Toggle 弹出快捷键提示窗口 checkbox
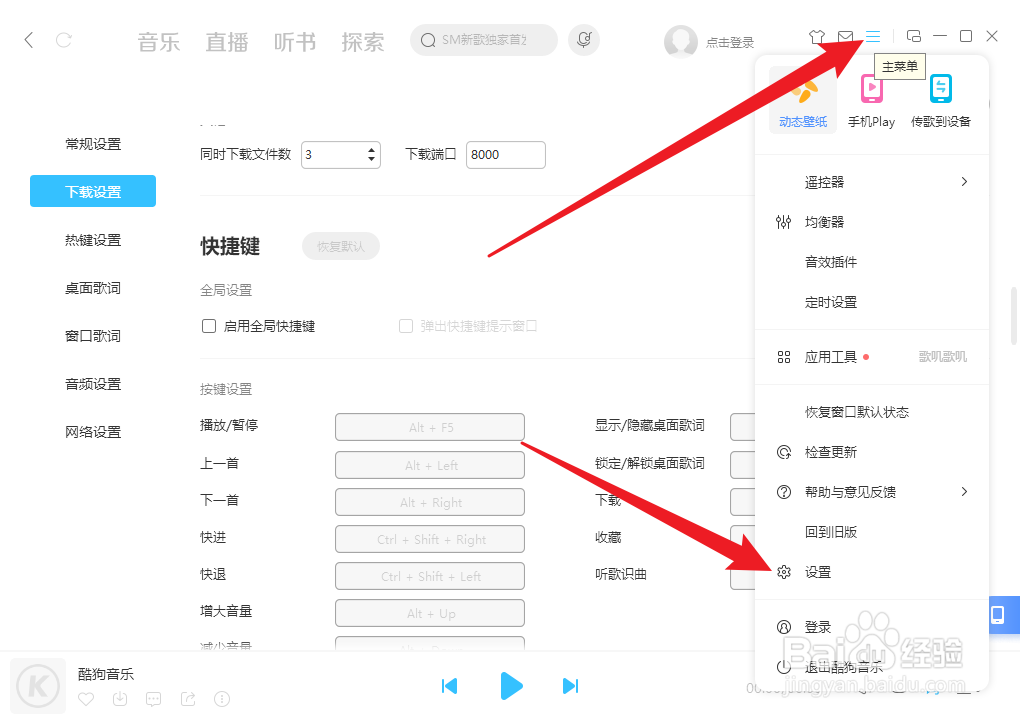Screen dimensions: 1020x720 (x=406, y=326)
